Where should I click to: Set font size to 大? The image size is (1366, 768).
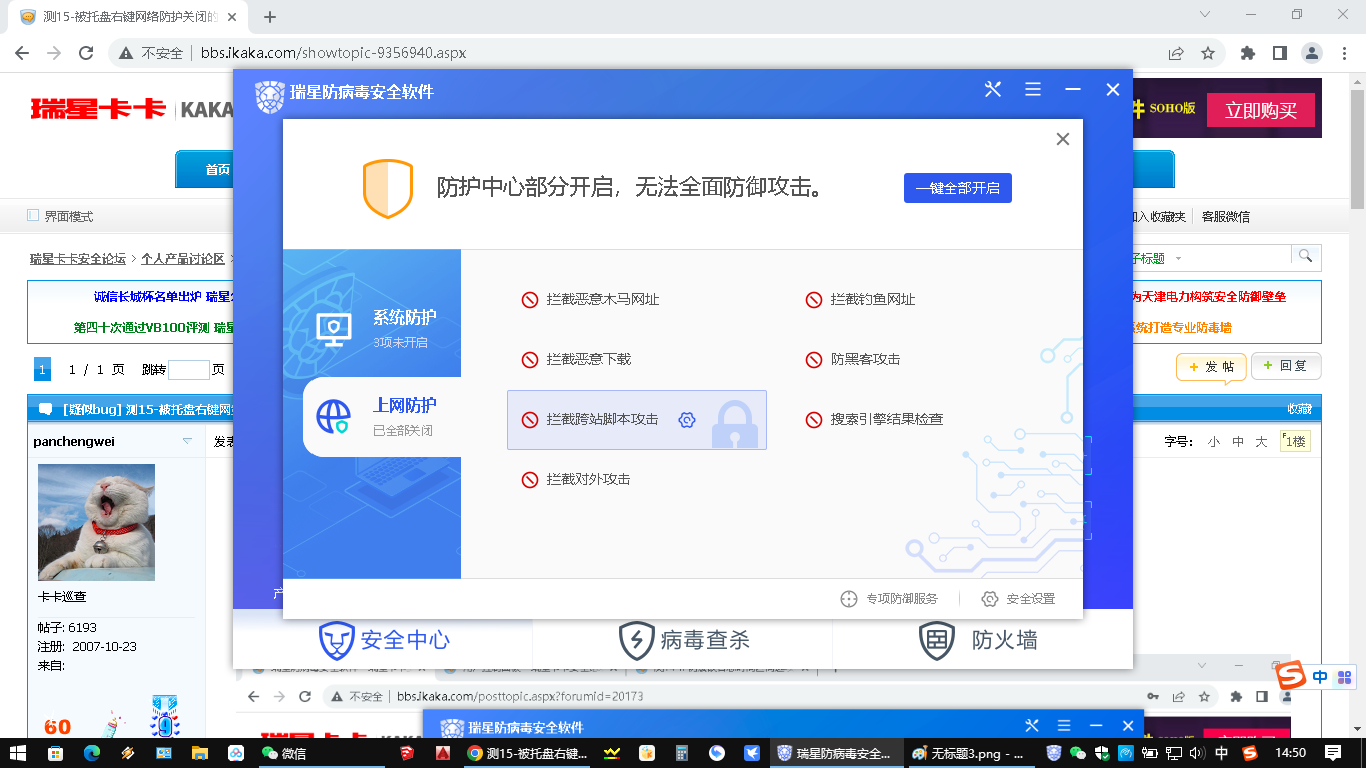click(x=1261, y=441)
